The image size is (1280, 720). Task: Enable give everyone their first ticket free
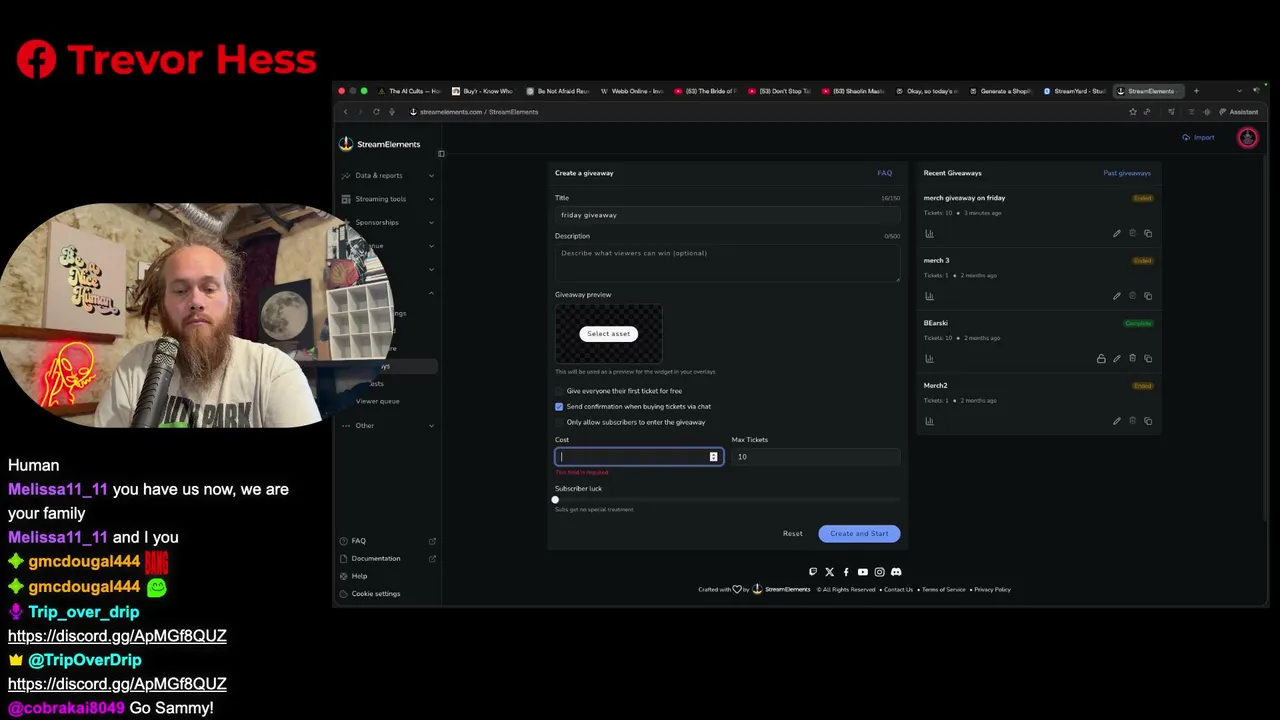pos(559,391)
